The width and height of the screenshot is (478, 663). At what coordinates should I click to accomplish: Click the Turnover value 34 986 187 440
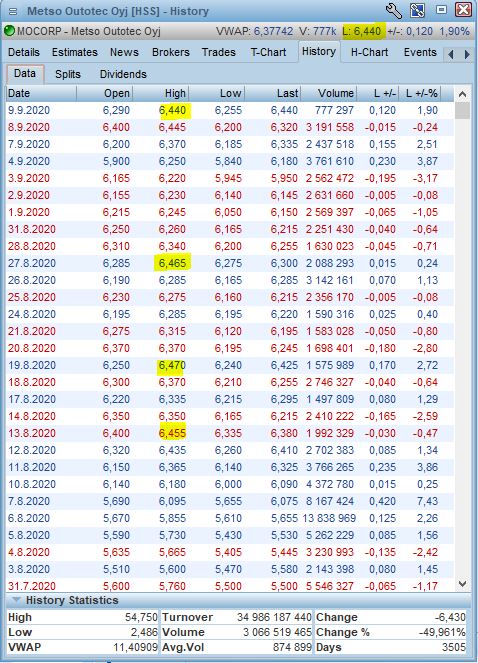click(x=274, y=617)
